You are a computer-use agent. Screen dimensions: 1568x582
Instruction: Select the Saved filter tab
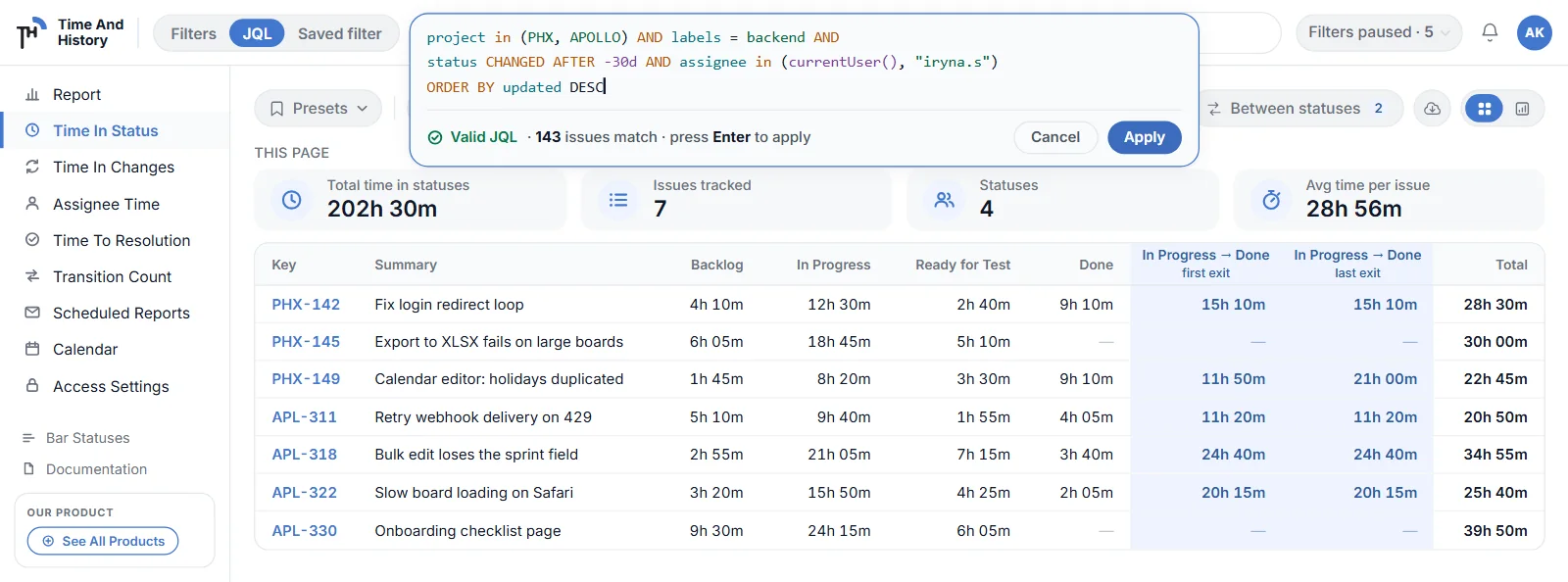coord(340,33)
